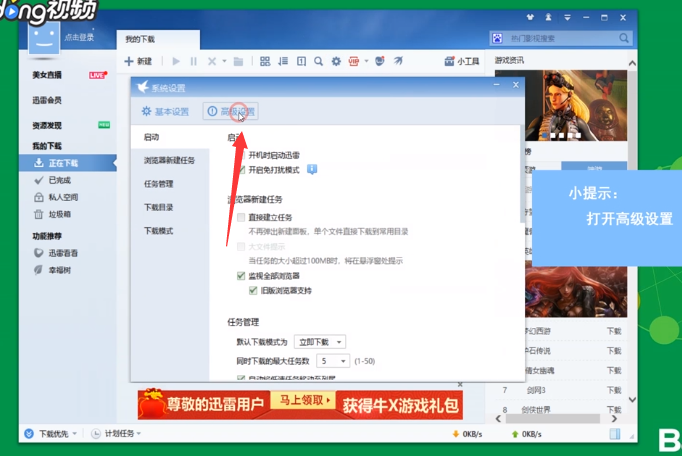Open the main menu down-arrow in title bar

coord(567,18)
